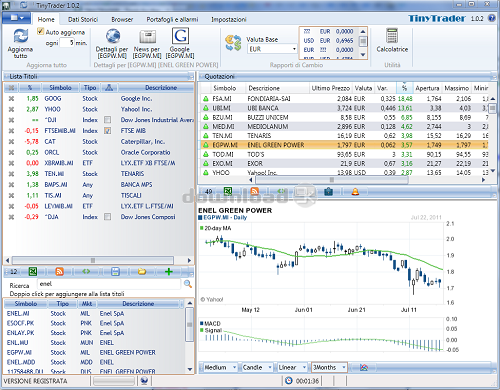500x390 pixels.
Task: Uncheck the FTSEMIB.MI index checkbox
Action: pos(107,131)
